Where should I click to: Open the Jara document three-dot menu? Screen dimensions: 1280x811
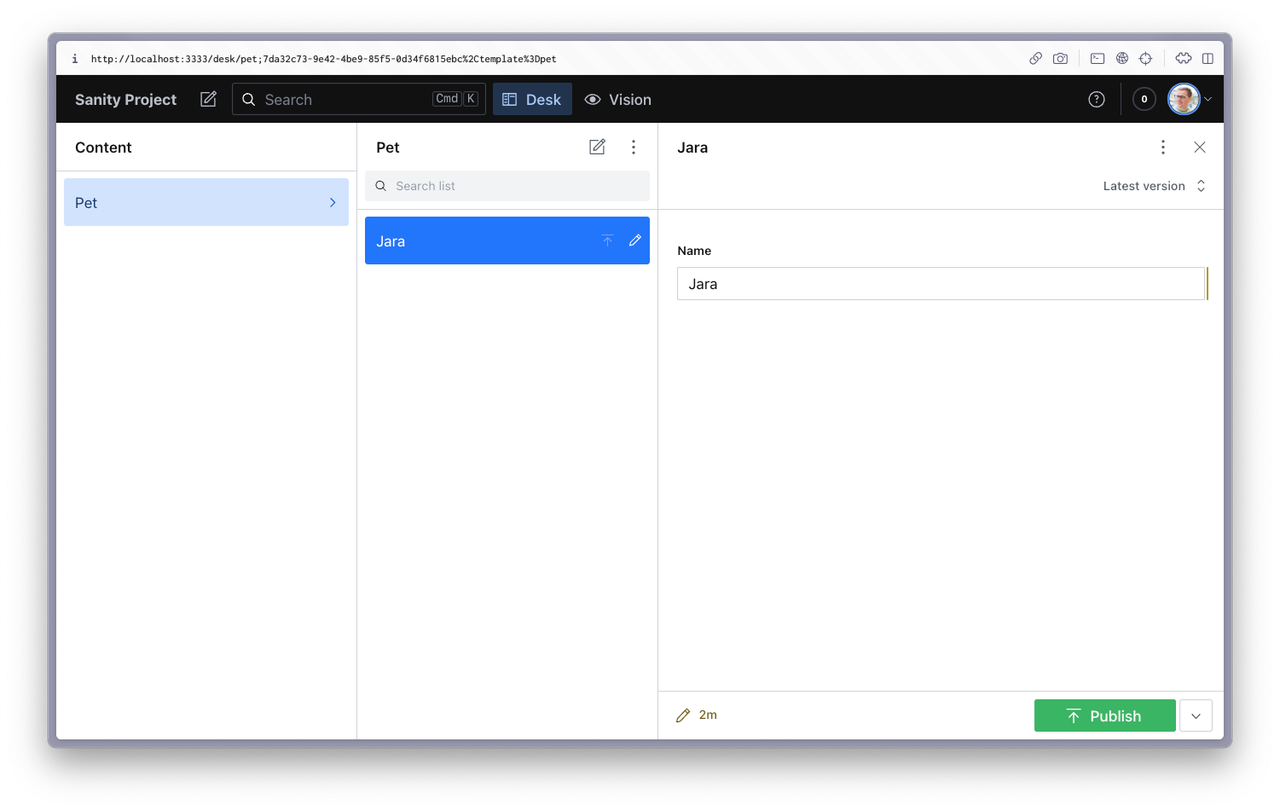(1163, 147)
